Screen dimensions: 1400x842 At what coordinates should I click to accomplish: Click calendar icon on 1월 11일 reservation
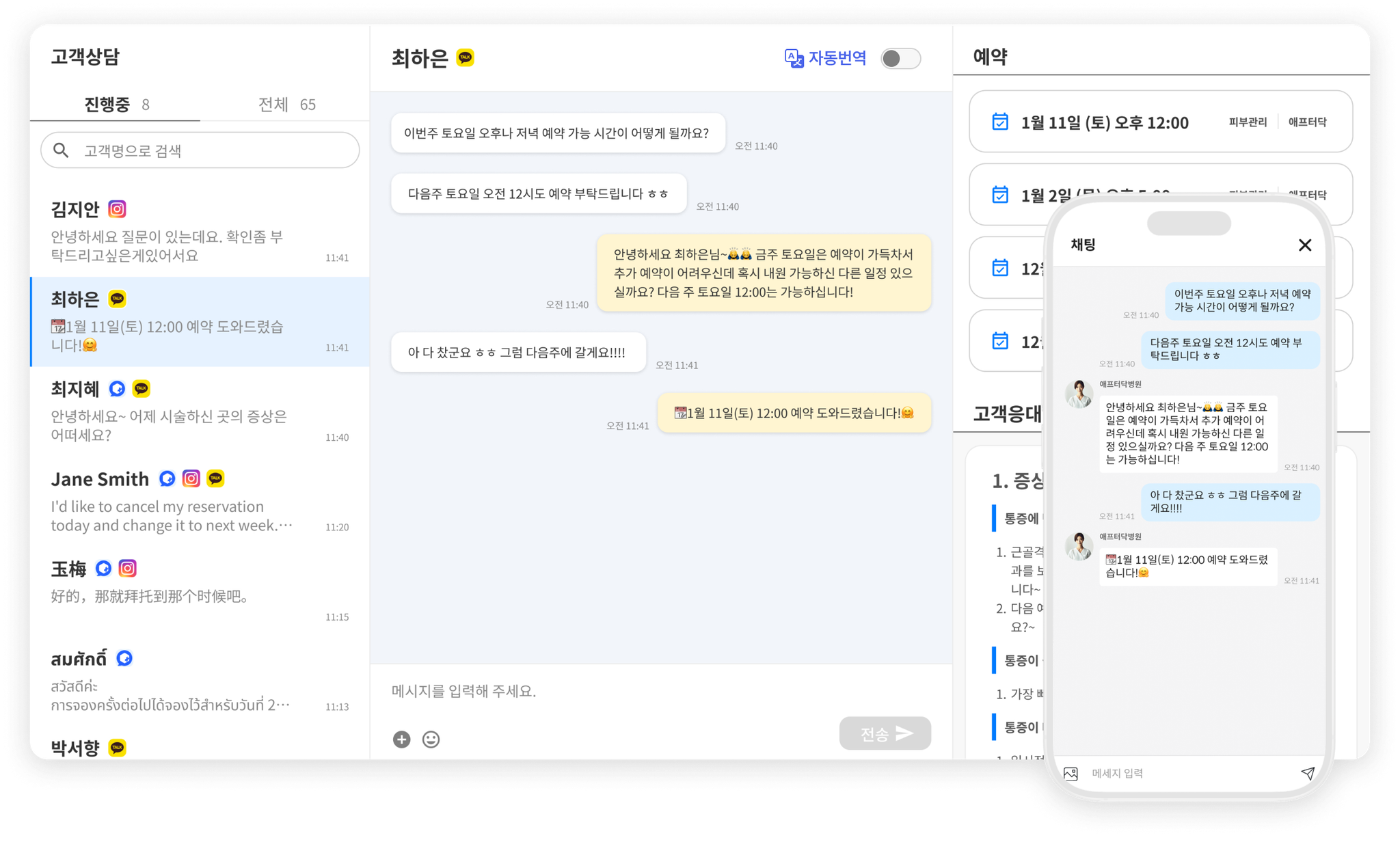pyautogui.click(x=999, y=122)
